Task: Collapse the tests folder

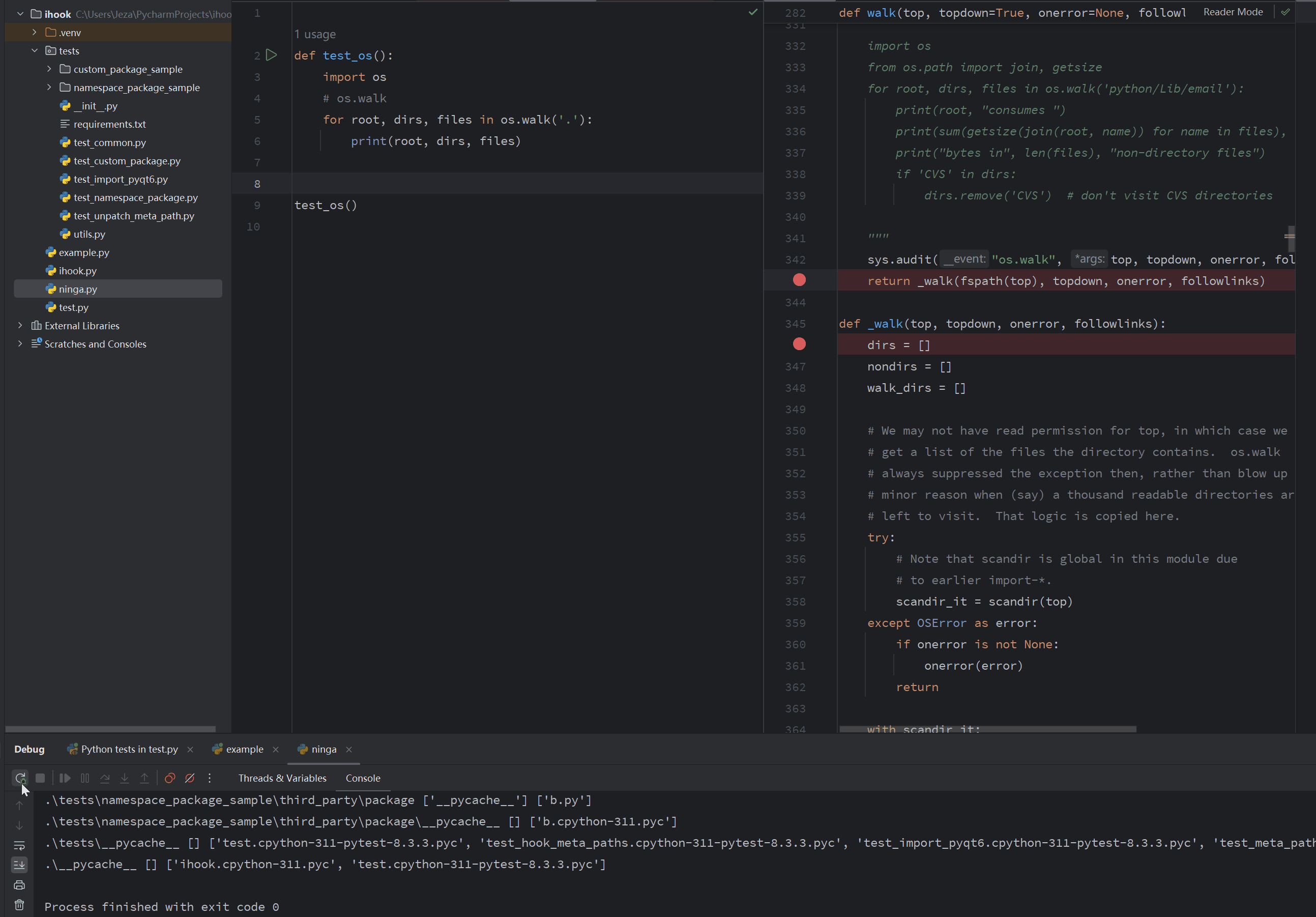Action: [x=35, y=50]
